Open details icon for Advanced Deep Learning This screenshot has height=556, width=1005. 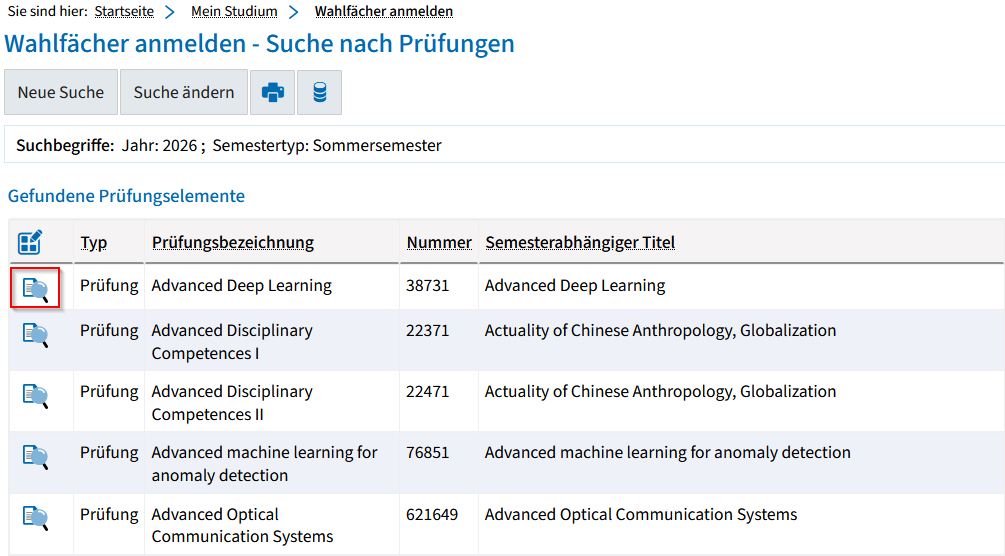(x=35, y=289)
